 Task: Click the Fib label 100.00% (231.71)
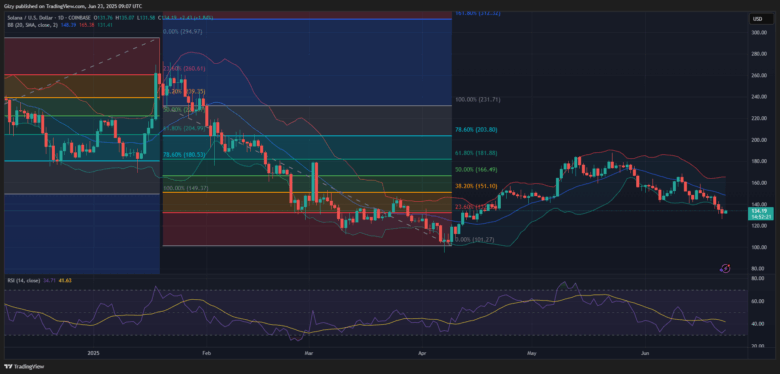(478, 100)
